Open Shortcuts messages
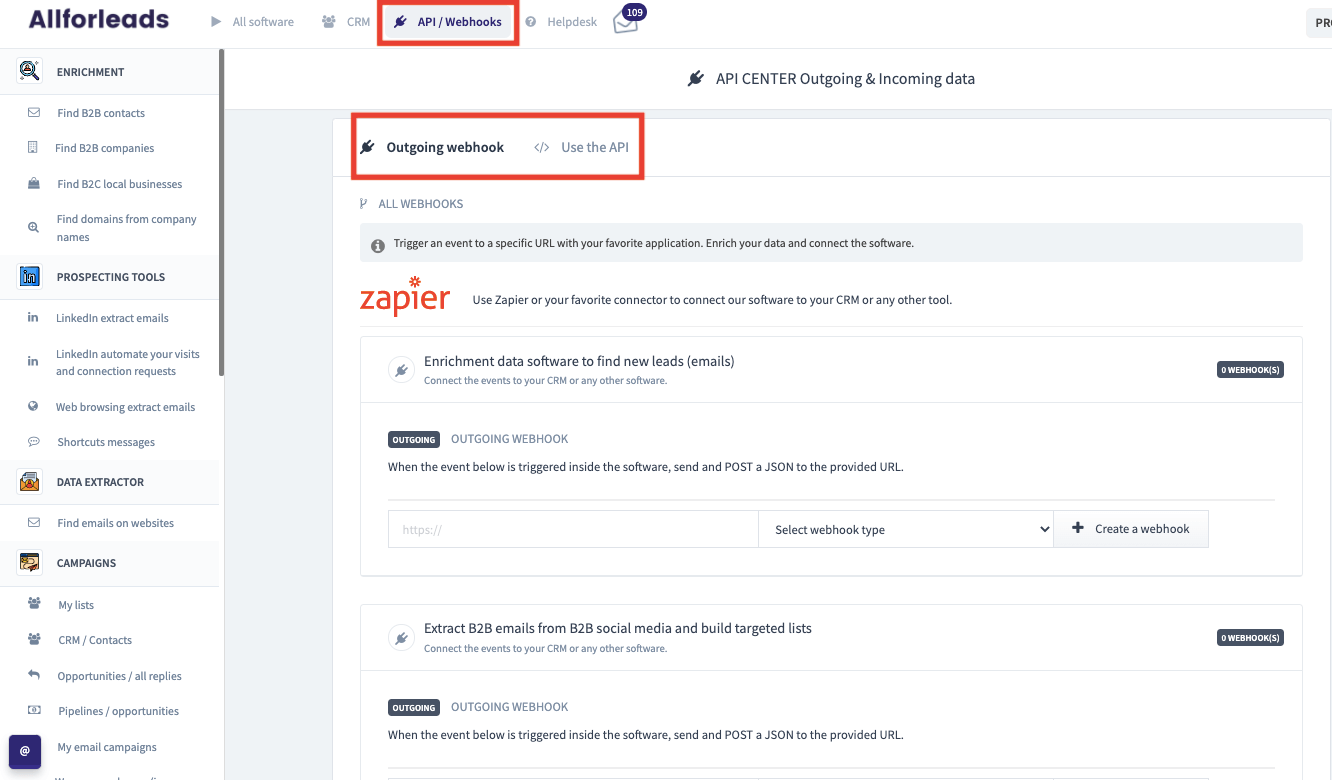This screenshot has width=1332, height=780. (106, 442)
